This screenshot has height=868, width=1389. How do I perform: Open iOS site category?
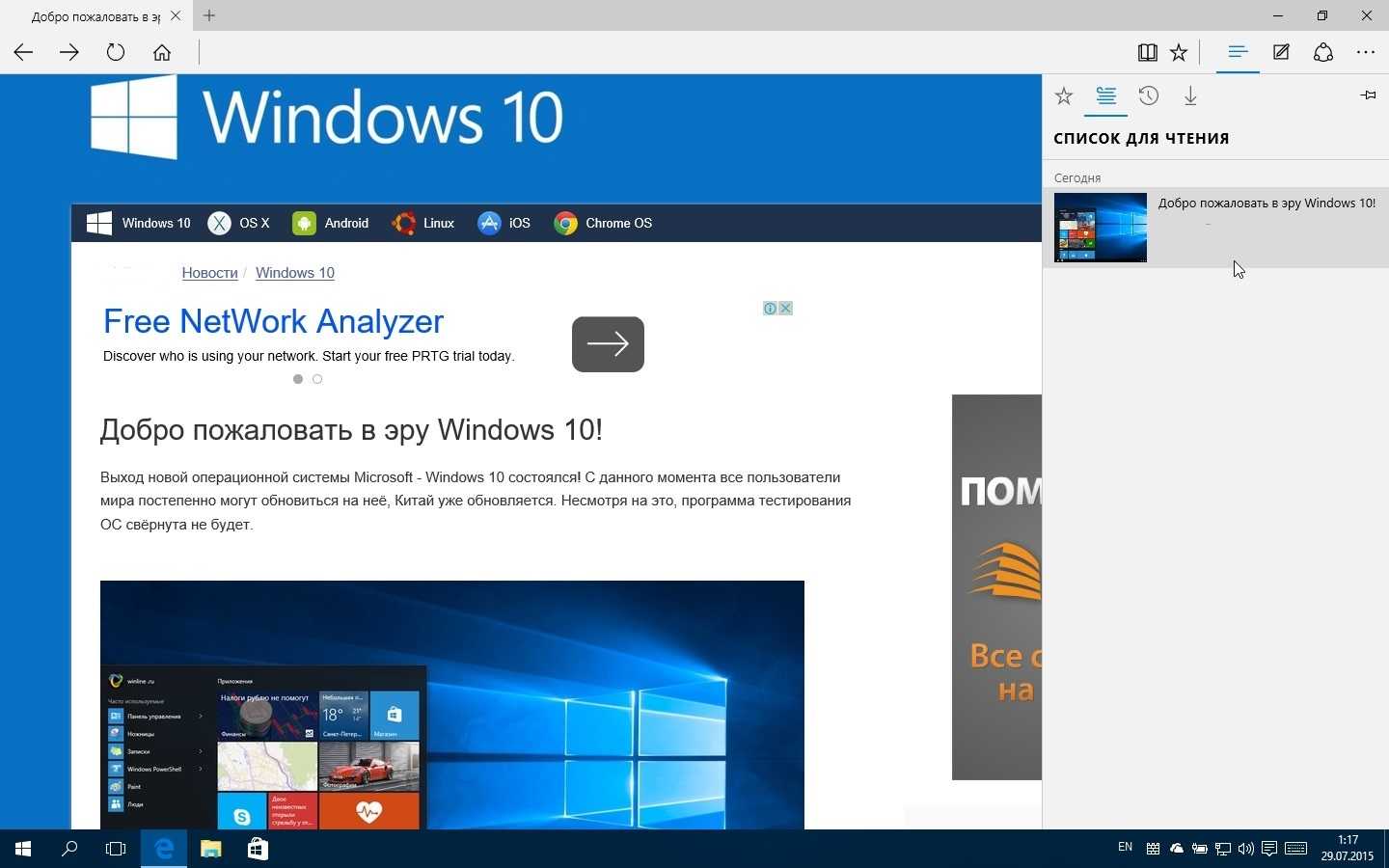click(x=504, y=223)
